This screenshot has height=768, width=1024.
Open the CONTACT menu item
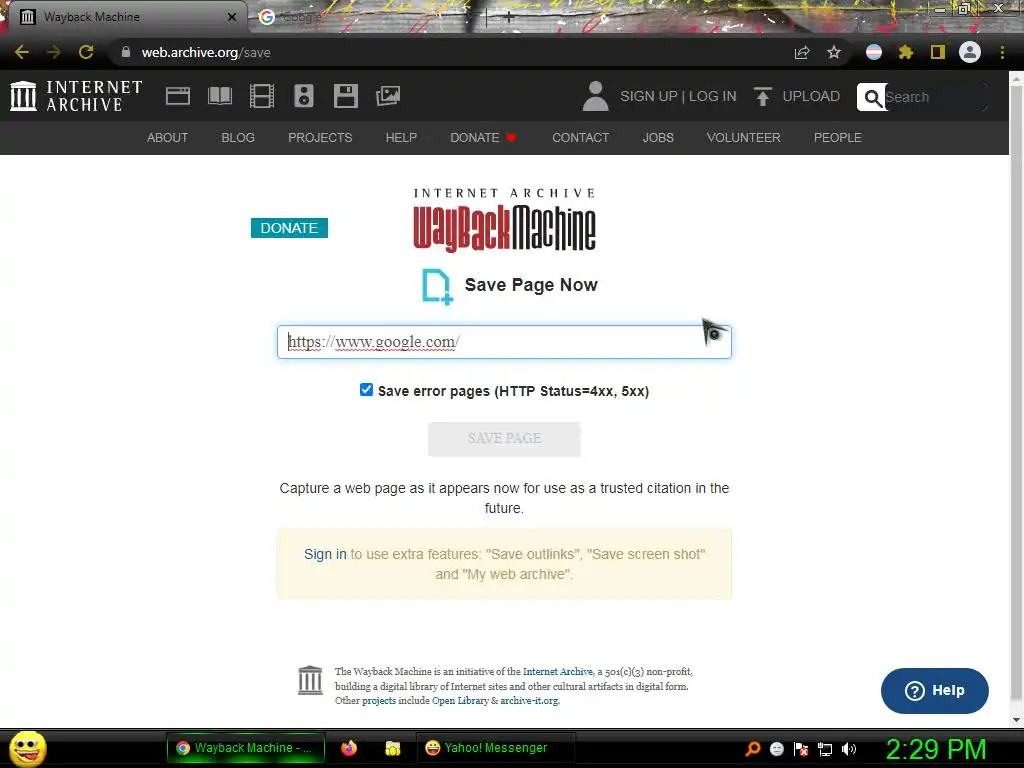point(581,138)
